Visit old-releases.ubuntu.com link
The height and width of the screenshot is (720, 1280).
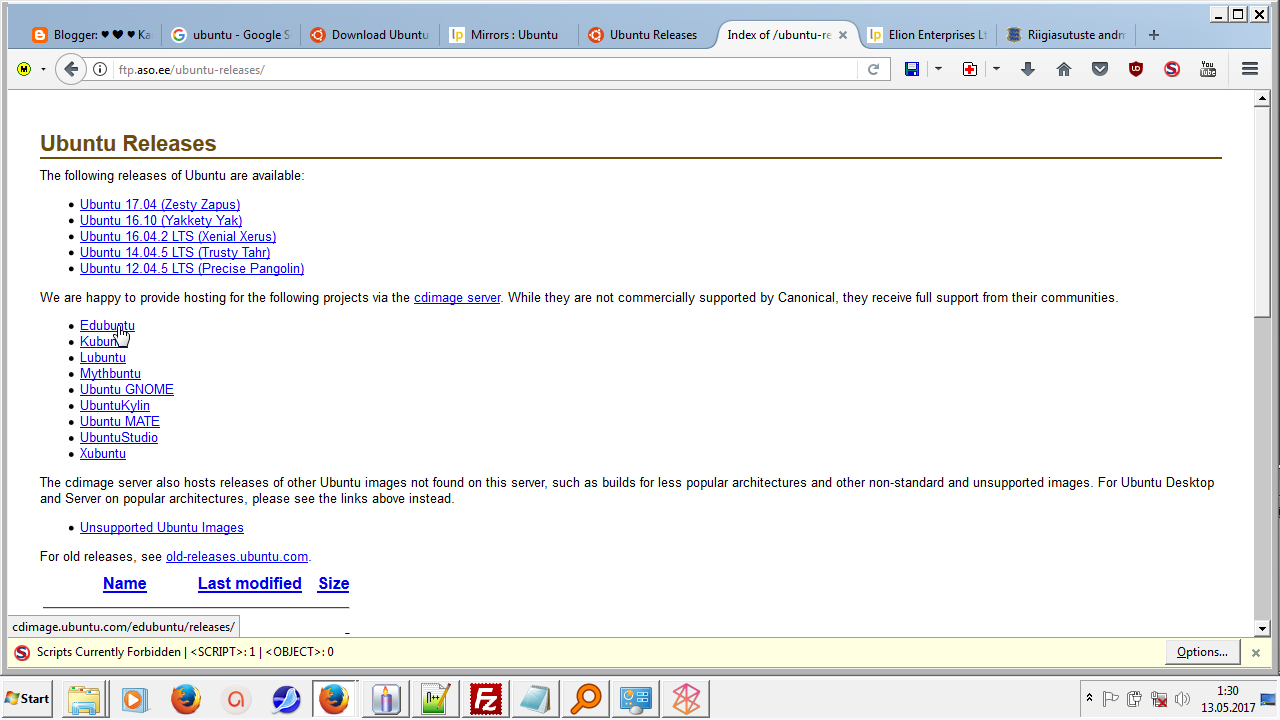pos(237,557)
